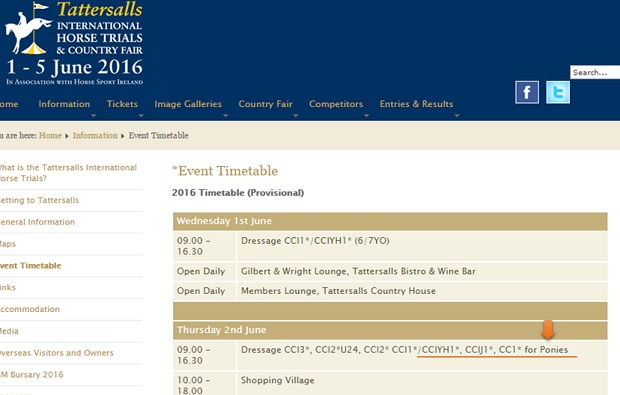Open the Competitors menu
This screenshot has height=395, width=620.
tap(336, 104)
